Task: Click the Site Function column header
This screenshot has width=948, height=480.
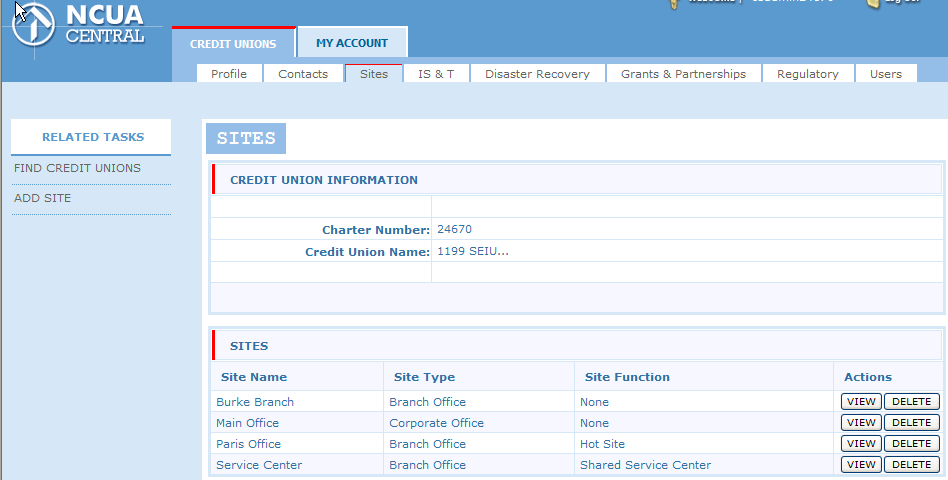Action: click(x=627, y=377)
